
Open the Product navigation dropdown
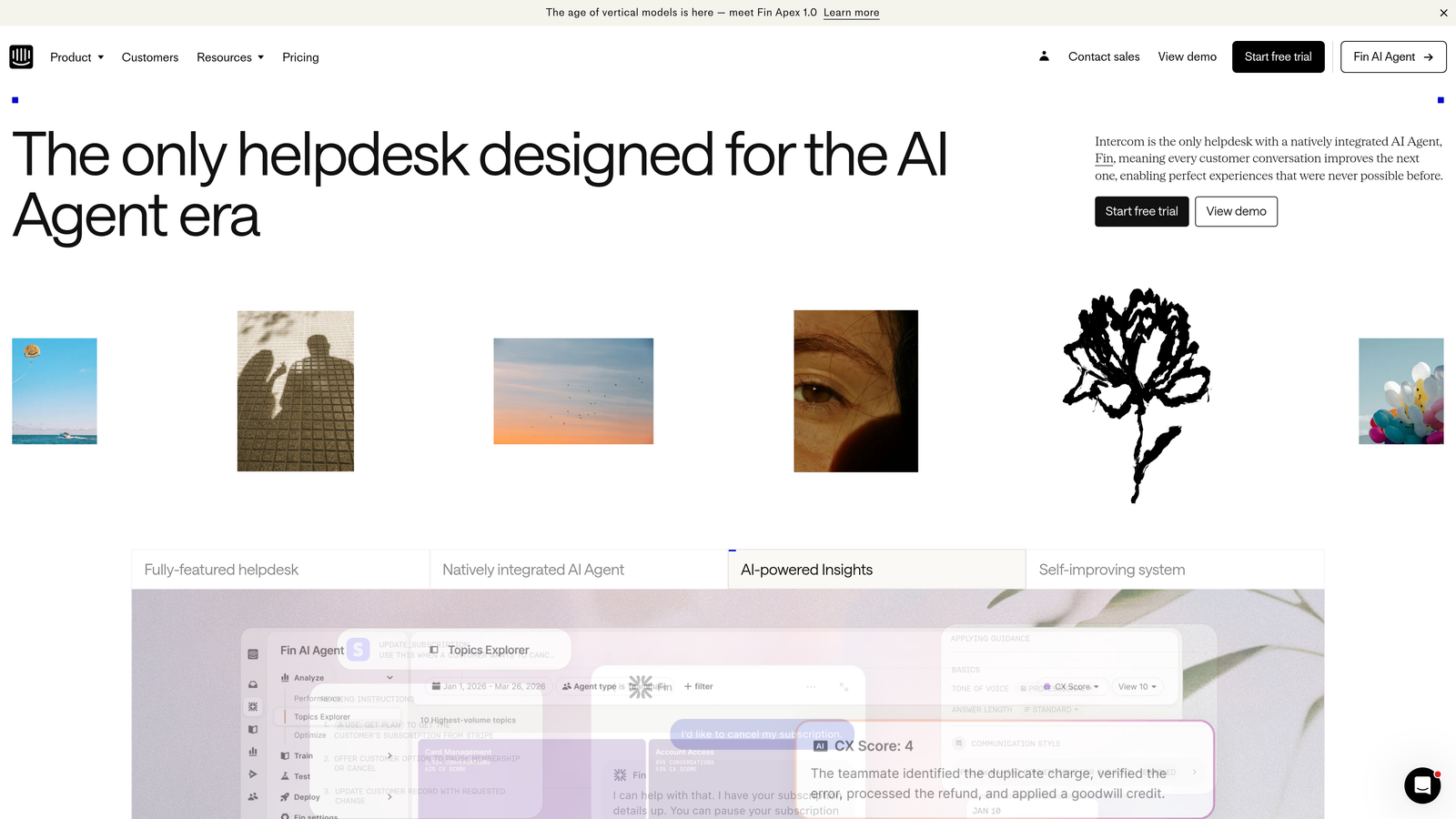(76, 56)
